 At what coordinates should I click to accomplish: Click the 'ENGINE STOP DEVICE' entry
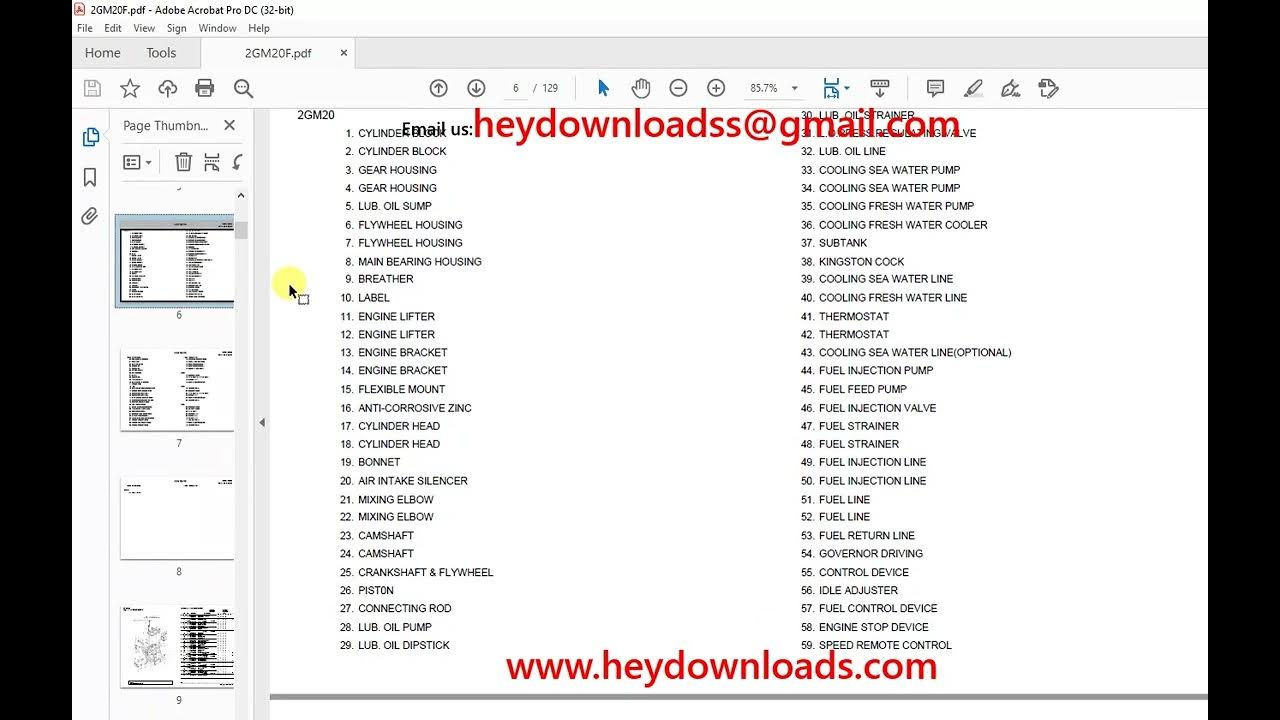pos(874,627)
